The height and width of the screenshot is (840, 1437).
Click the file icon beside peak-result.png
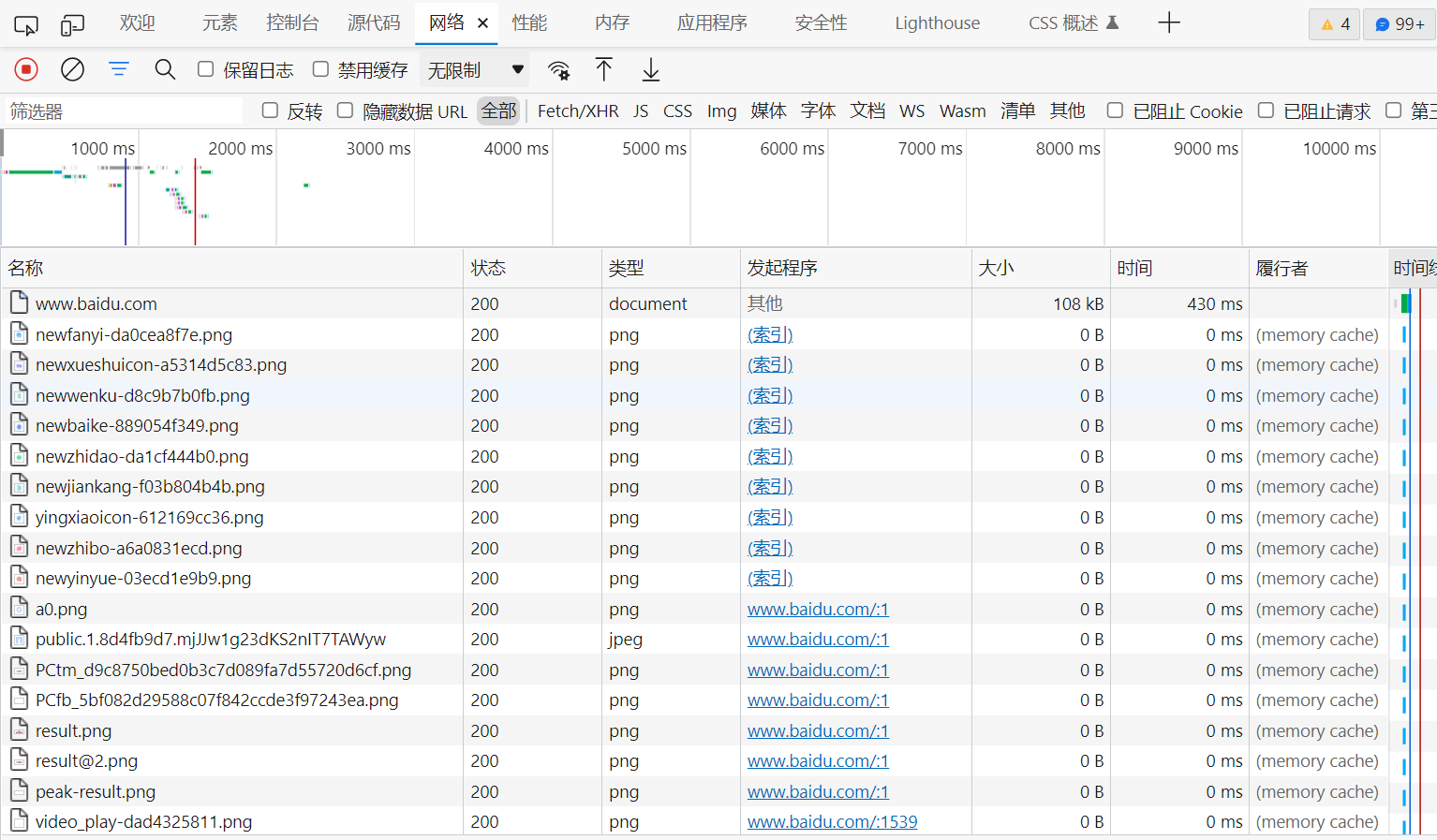click(19, 790)
